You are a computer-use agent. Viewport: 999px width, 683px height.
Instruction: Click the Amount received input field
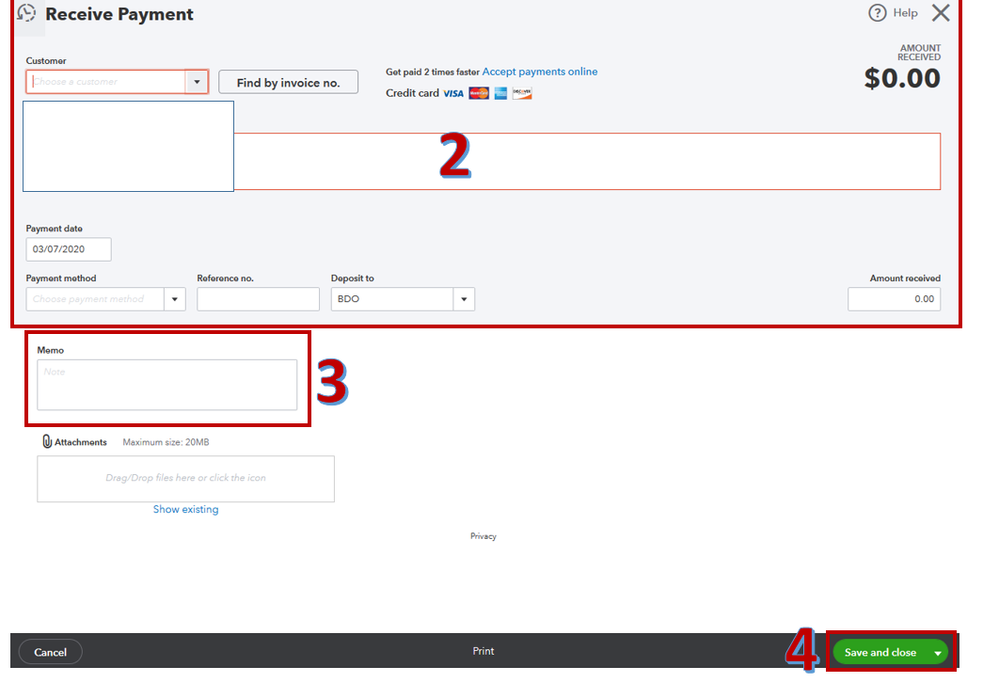[x=894, y=299]
